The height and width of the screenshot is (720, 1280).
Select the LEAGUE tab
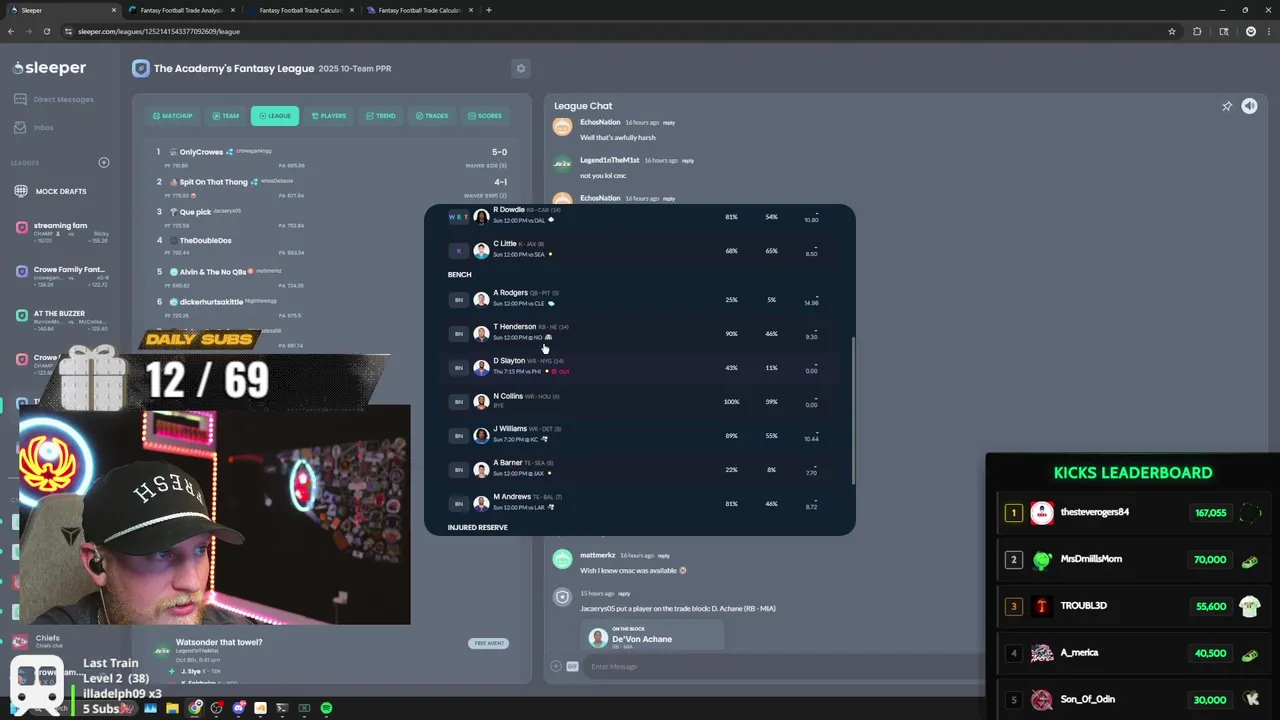(275, 116)
